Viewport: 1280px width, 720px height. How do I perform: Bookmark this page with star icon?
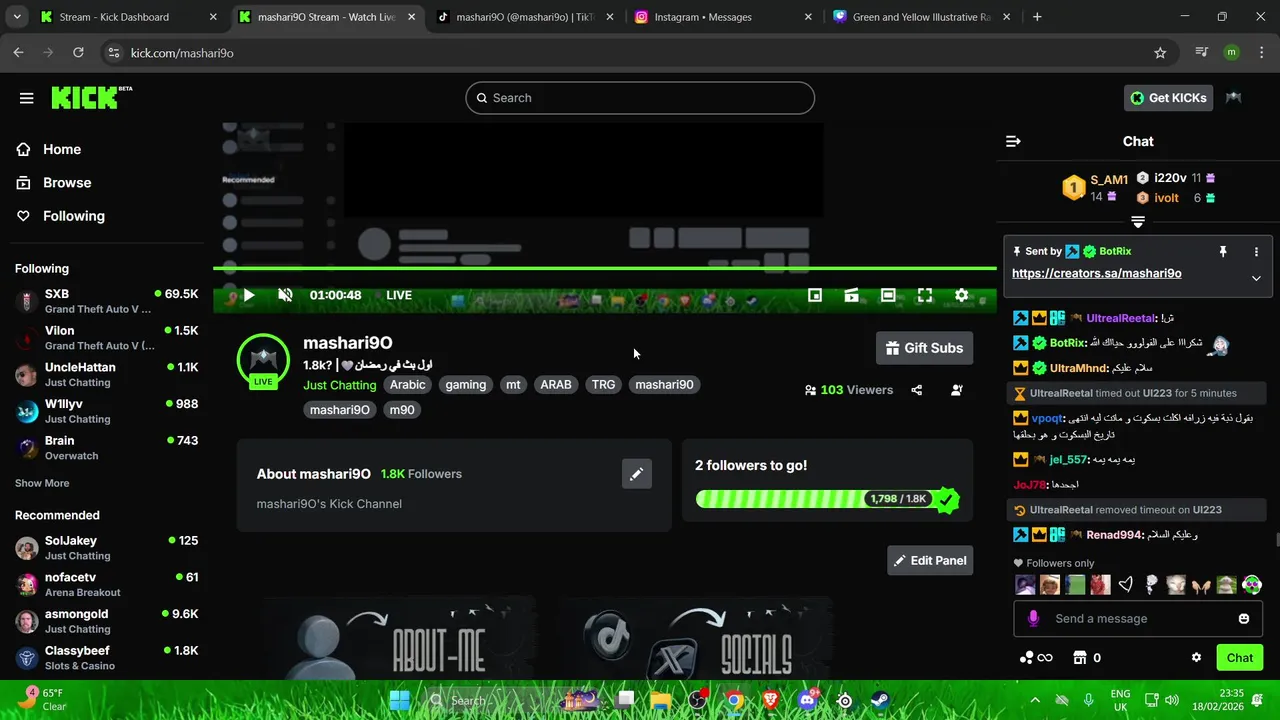tap(1160, 53)
